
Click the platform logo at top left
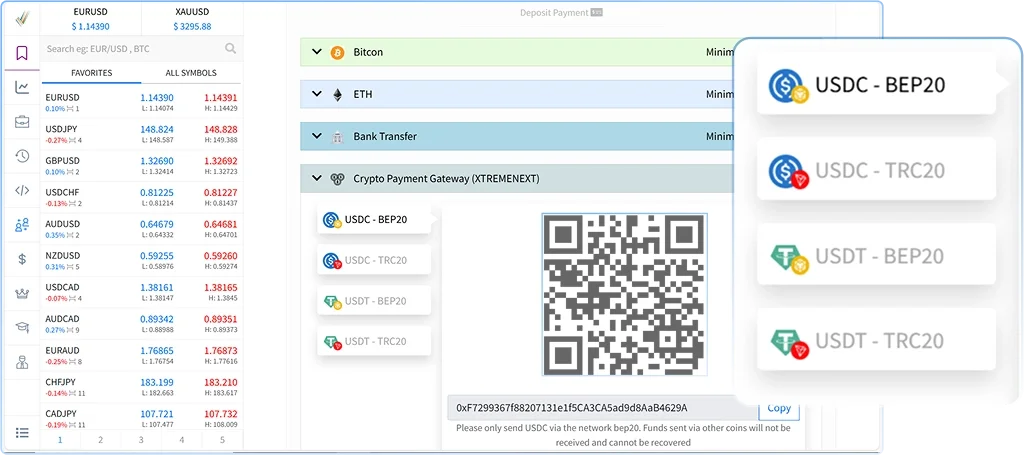pyautogui.click(x=22, y=17)
